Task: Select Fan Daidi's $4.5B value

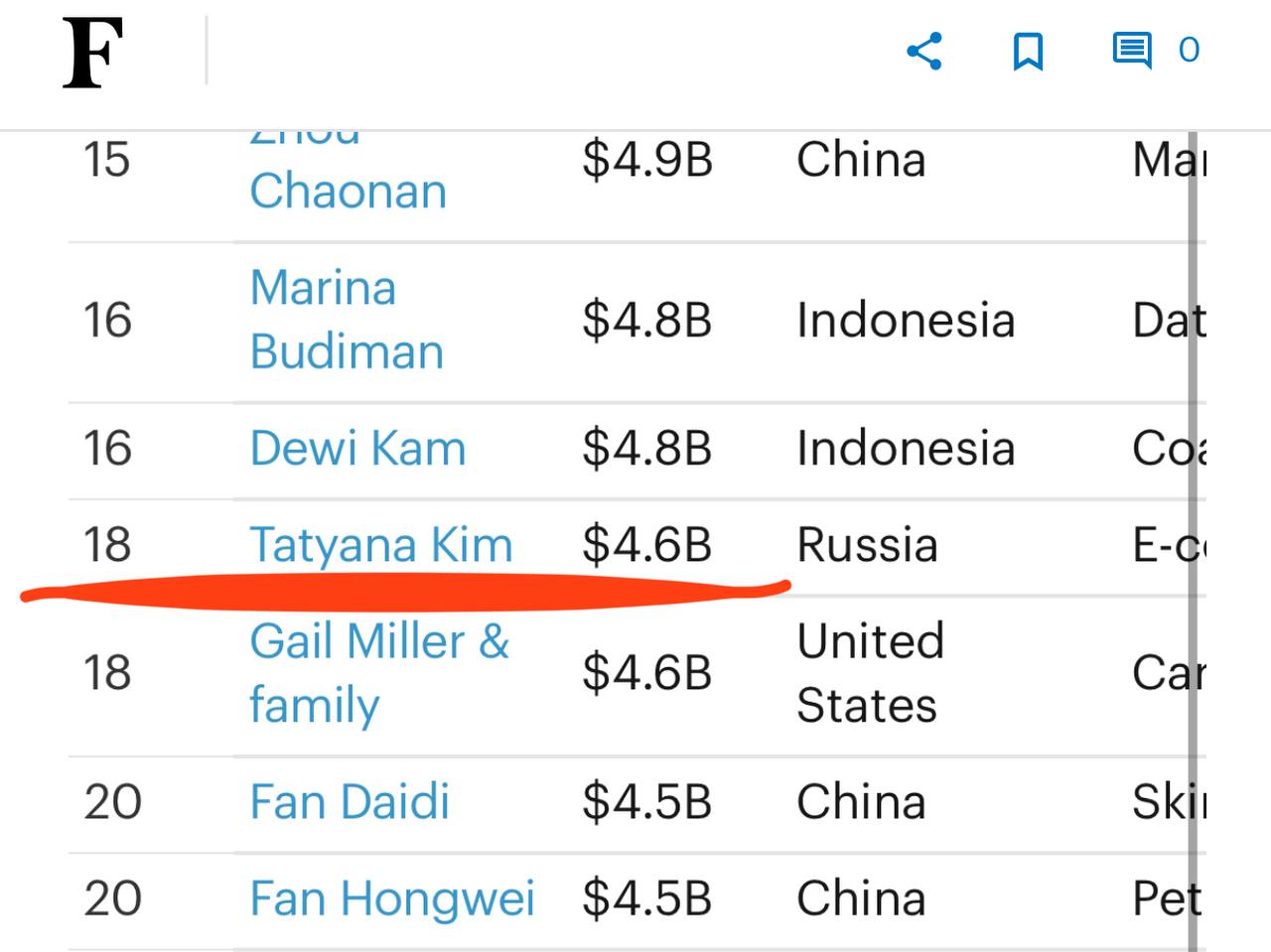Action: [647, 802]
